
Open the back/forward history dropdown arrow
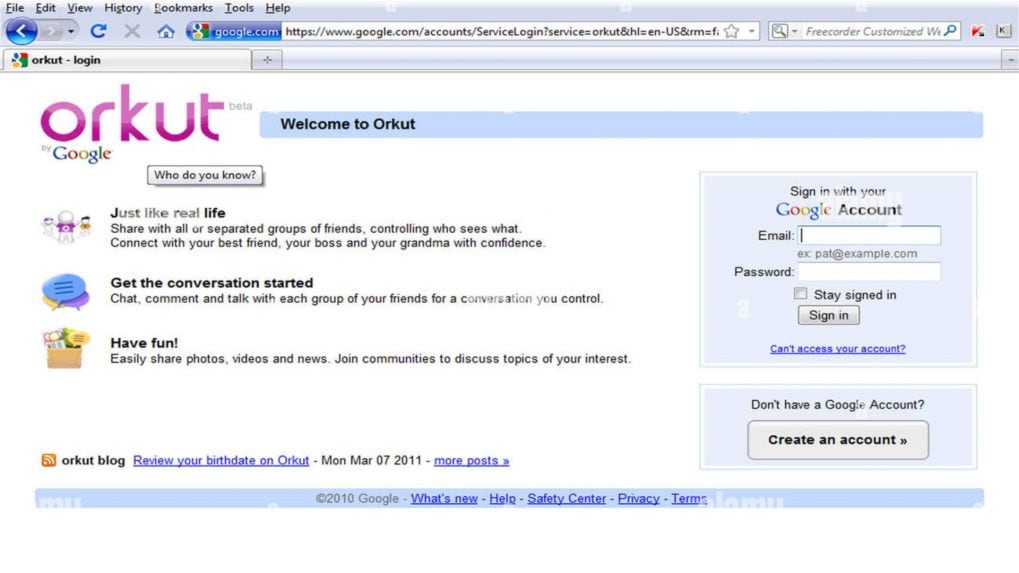tap(71, 31)
